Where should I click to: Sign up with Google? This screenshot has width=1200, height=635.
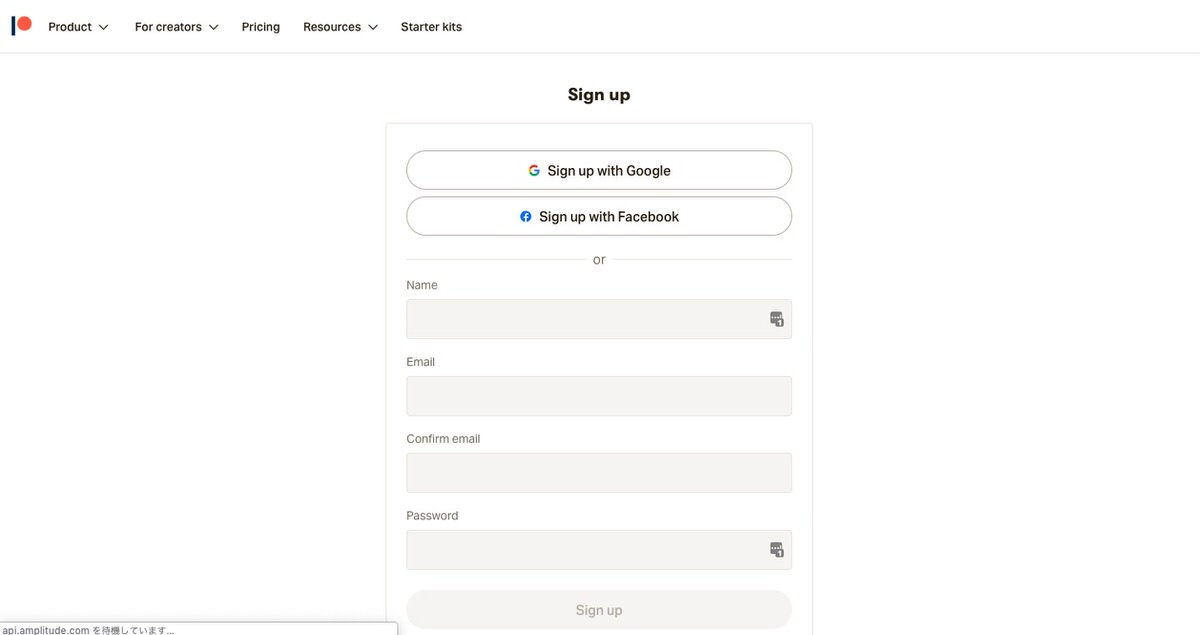pyautogui.click(x=599, y=170)
